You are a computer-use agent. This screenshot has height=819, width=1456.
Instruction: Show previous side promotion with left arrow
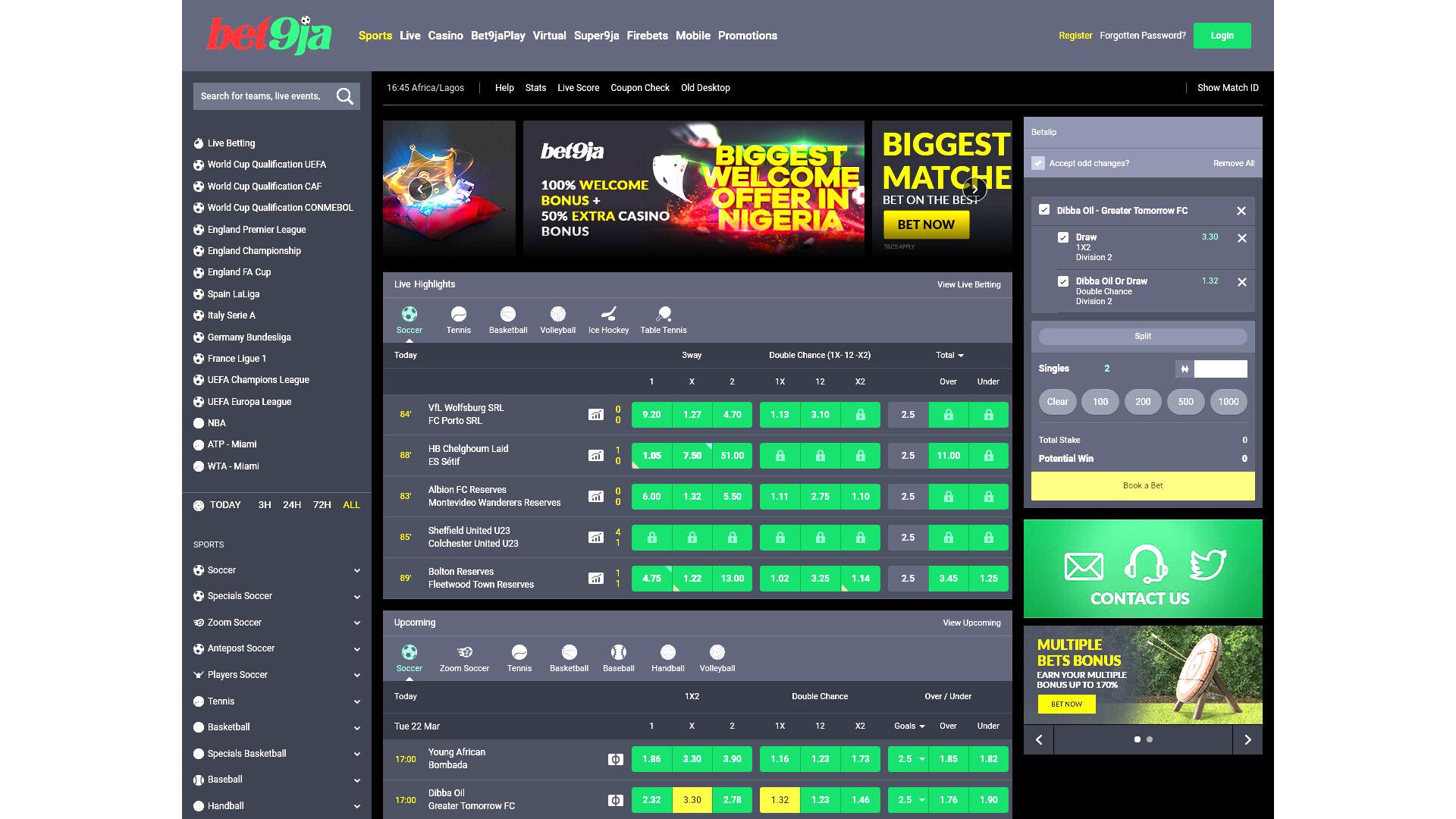1039,739
